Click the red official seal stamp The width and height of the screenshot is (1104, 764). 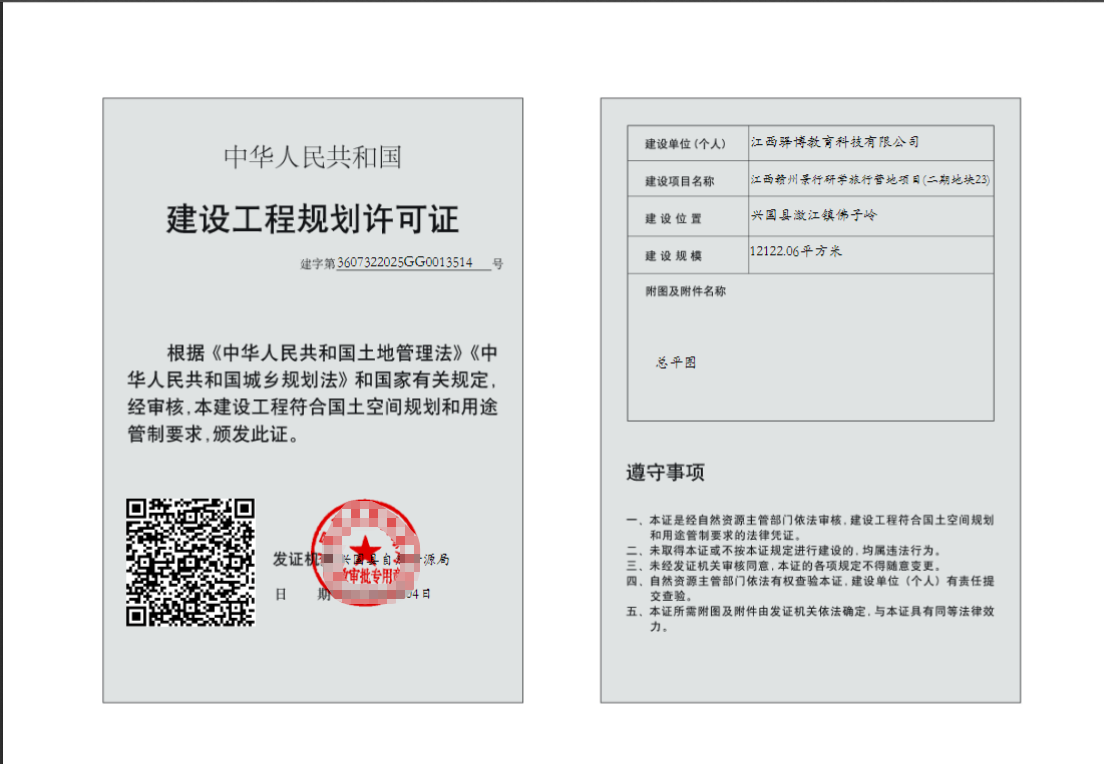[364, 555]
